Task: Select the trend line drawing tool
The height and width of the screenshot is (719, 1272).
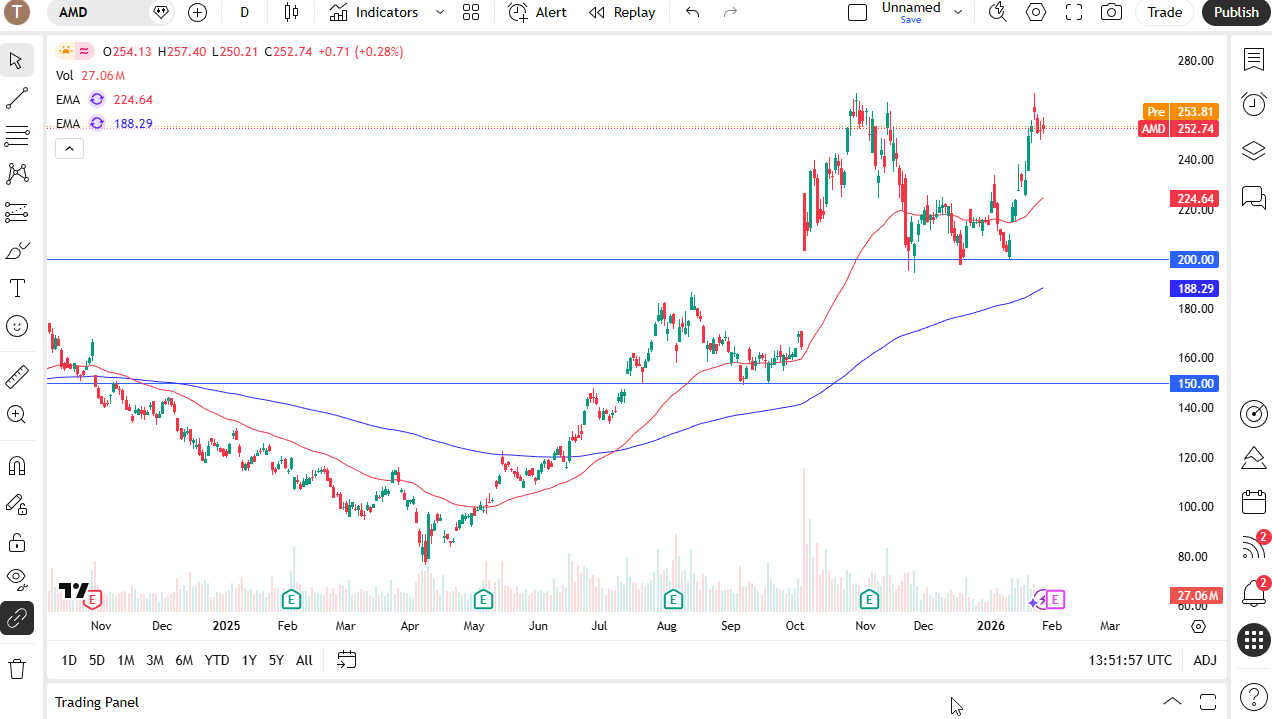Action: [17, 98]
